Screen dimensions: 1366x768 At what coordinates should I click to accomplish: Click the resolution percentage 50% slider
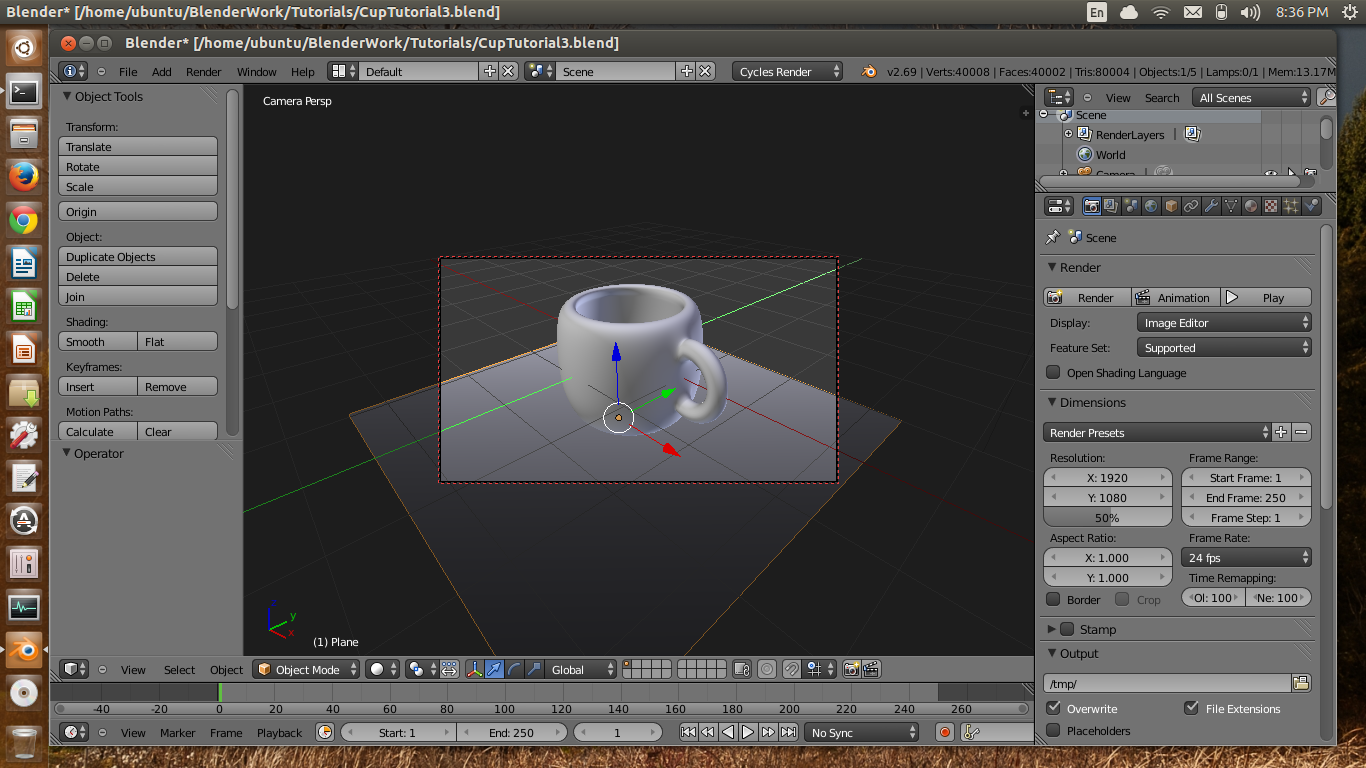tap(1107, 518)
